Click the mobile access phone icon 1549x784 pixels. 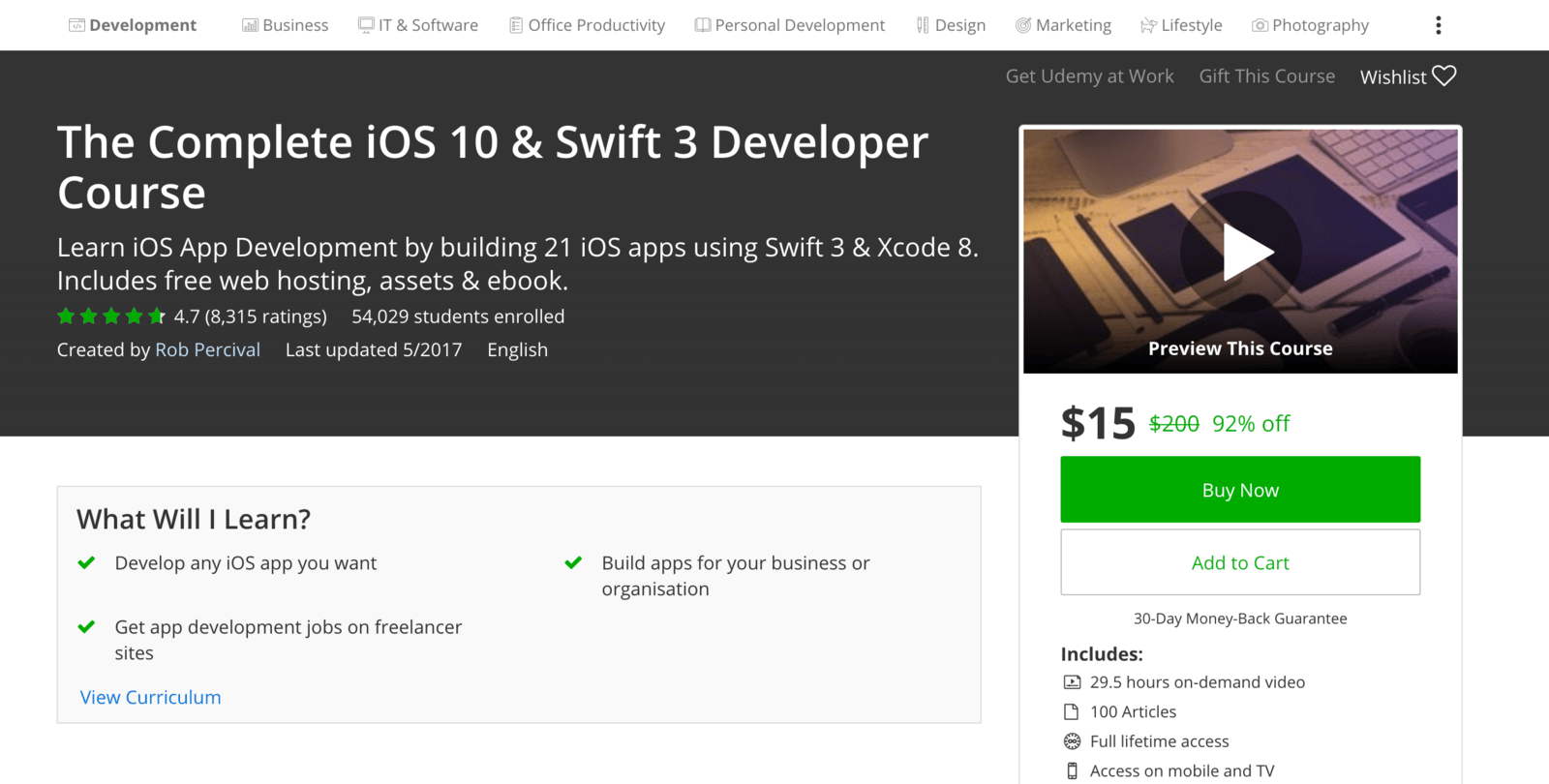(1072, 771)
